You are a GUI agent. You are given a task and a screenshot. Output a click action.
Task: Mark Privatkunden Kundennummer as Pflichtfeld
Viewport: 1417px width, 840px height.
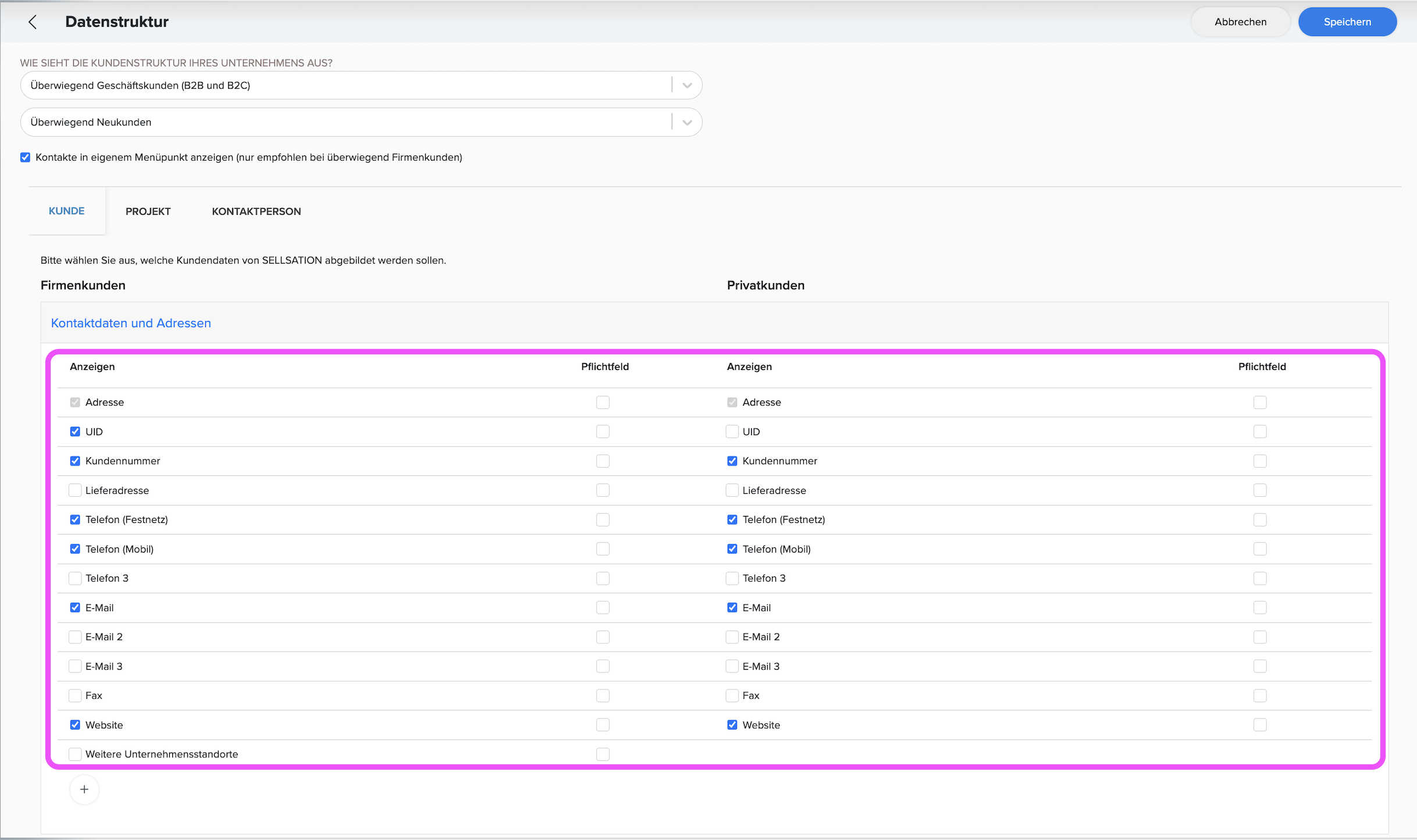[x=1260, y=461]
